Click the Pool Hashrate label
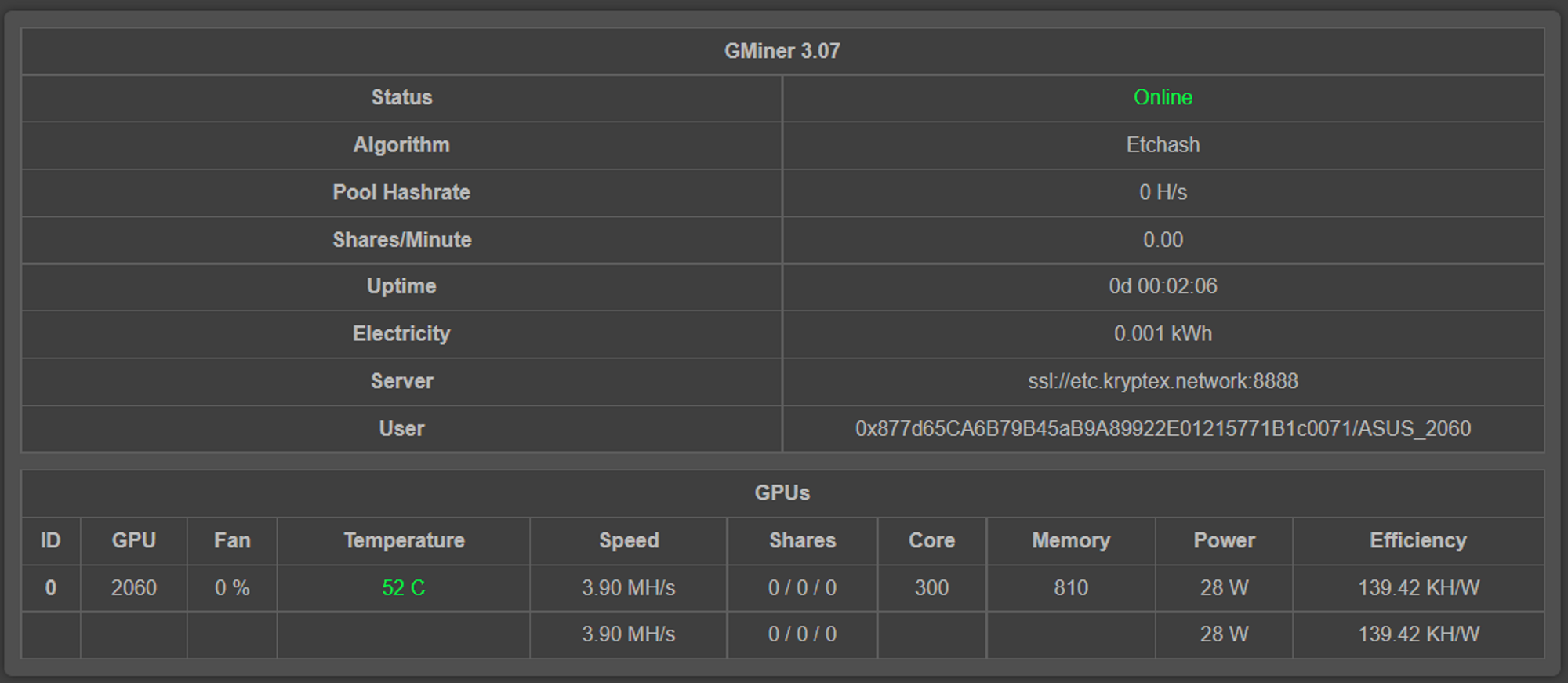The width and height of the screenshot is (1568, 683). pyautogui.click(x=401, y=192)
